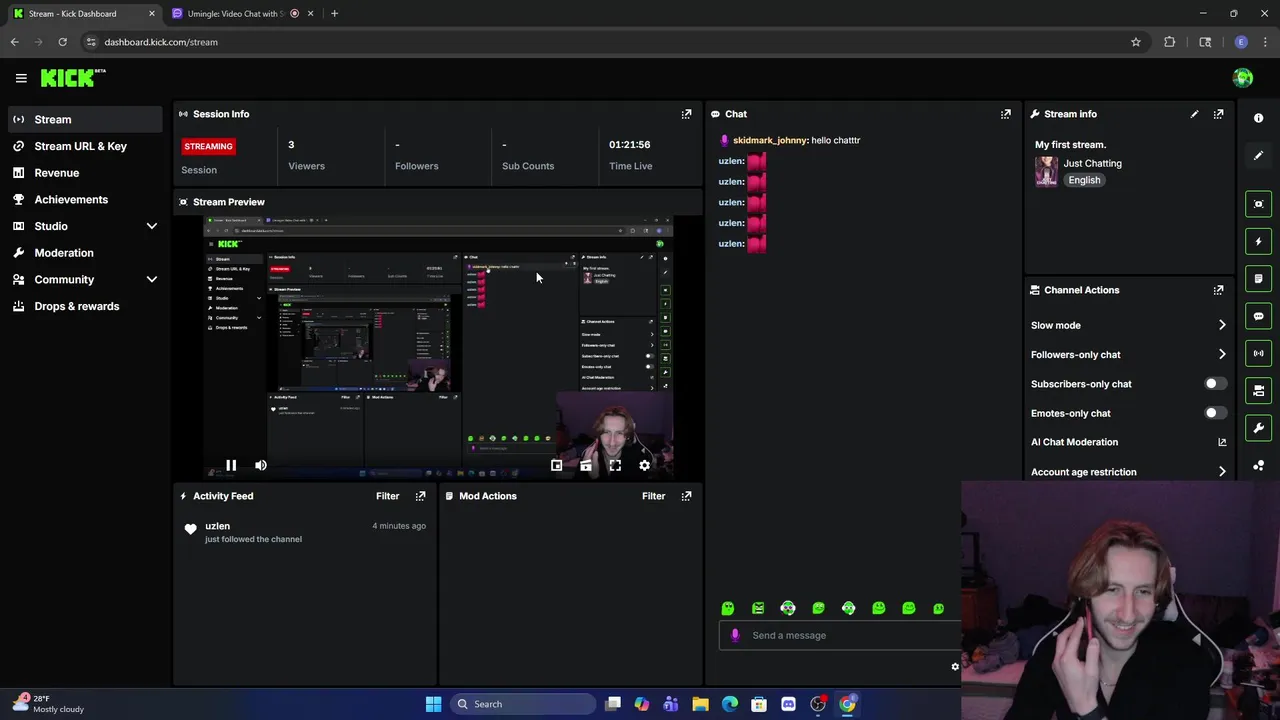This screenshot has width=1280, height=720.
Task: Click the three-dots cluster icon in sidebar
Action: (x=1259, y=465)
